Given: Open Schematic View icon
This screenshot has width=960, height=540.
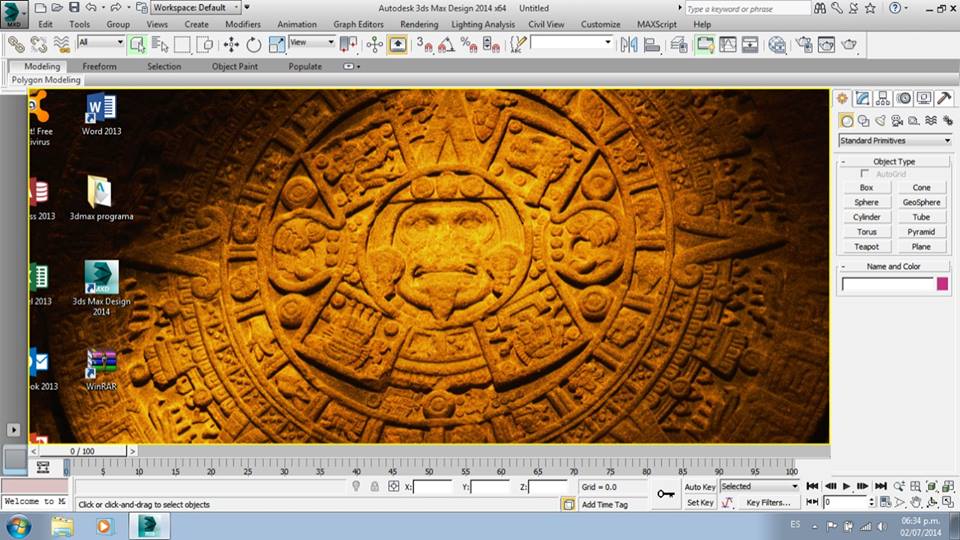Looking at the screenshot, I should [x=750, y=45].
